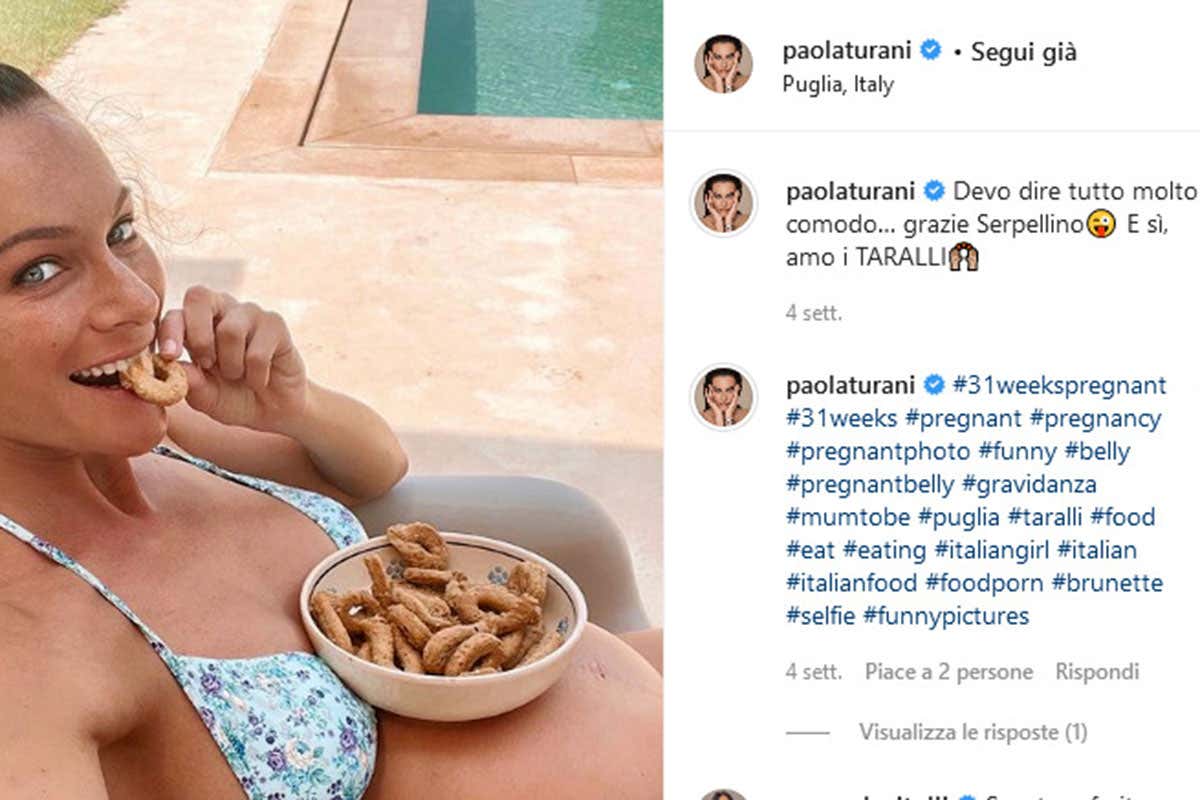Click the avatar beside the hashtag comment

click(723, 397)
